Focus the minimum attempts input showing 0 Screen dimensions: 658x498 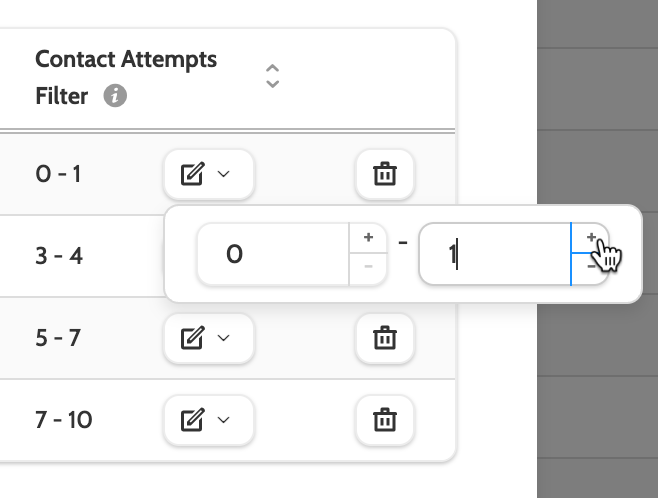pos(272,254)
